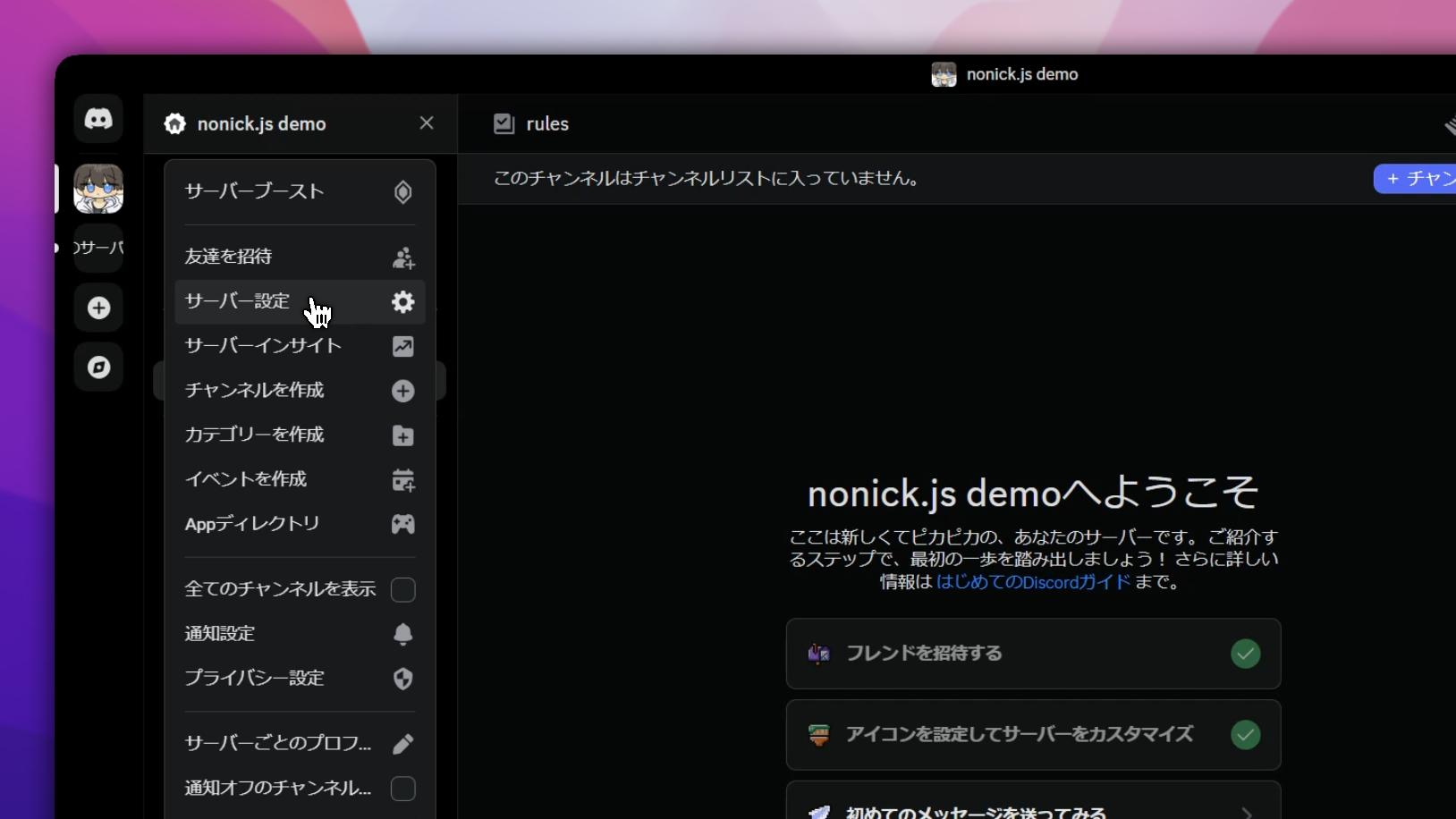1456x819 pixels.
Task: Click the アイコンを設定 card paint illustration icon
Action: click(818, 735)
